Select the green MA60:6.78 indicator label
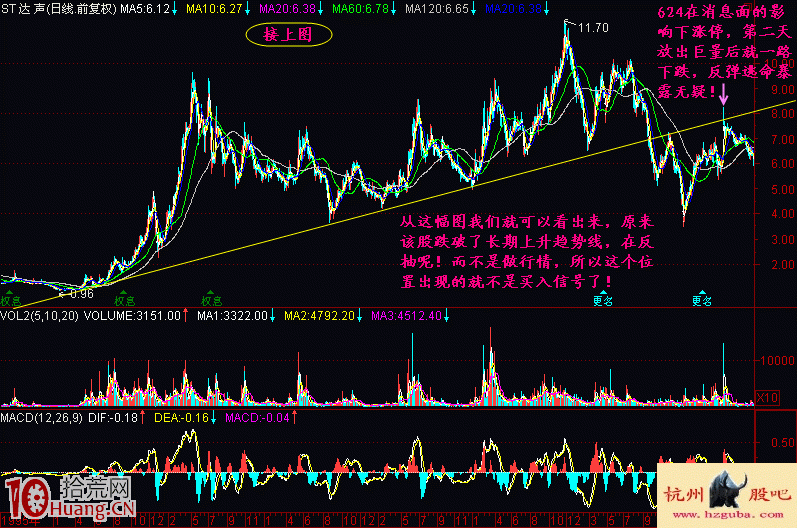 pos(360,9)
